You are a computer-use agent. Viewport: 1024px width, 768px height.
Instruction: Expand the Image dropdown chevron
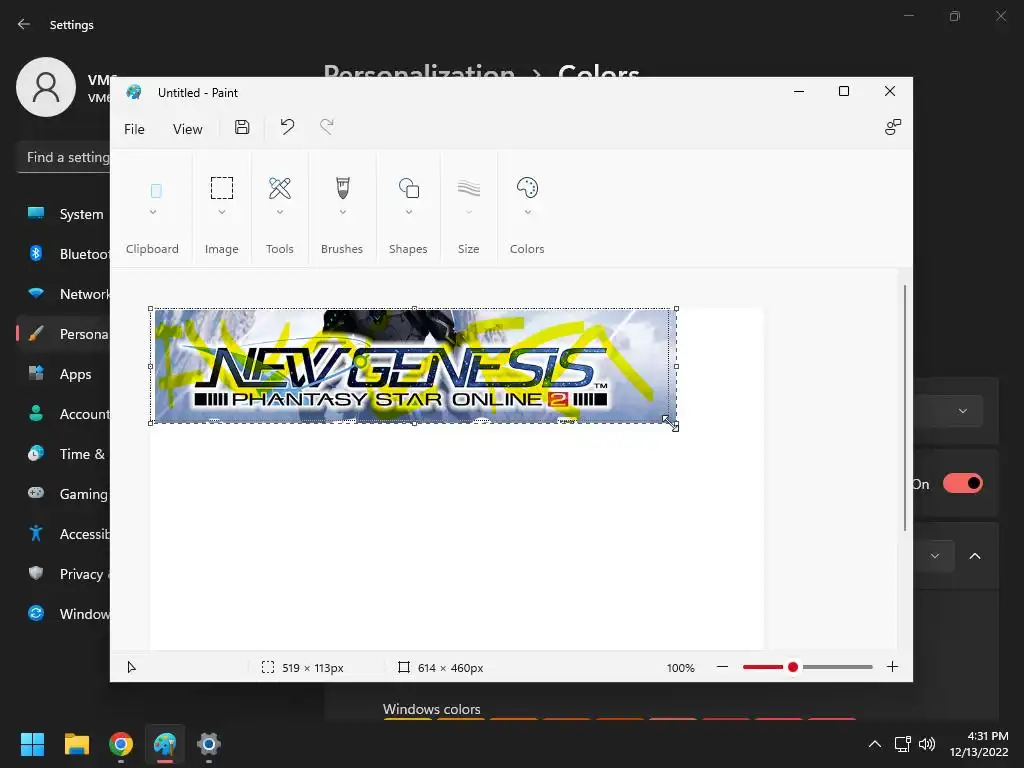[x=222, y=212]
